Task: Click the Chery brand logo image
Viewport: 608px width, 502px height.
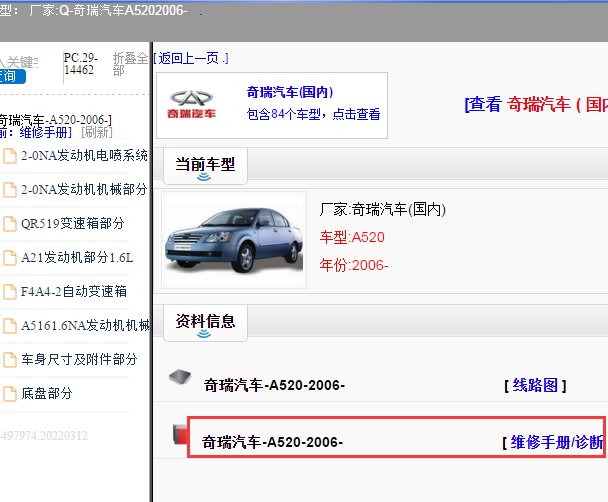Action: [x=192, y=104]
